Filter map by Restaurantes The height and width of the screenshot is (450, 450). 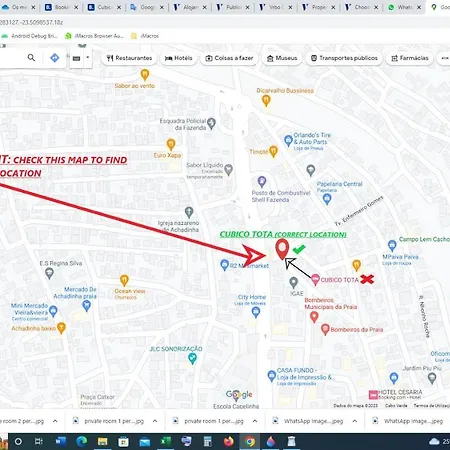click(129, 58)
